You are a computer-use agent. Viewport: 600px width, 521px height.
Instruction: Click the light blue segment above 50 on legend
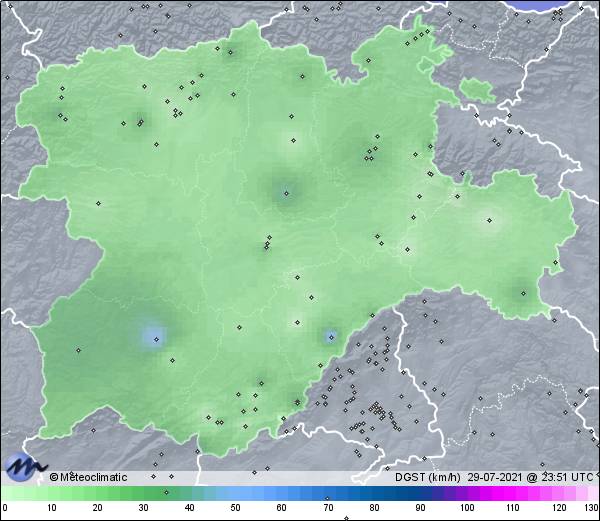pyautogui.click(x=235, y=494)
